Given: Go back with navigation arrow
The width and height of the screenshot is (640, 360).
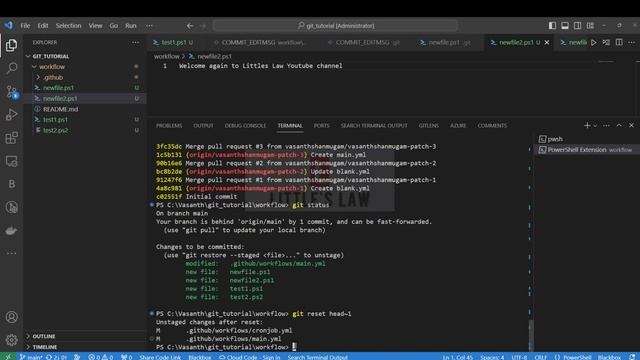Looking at the screenshot, I should click(x=190, y=26).
